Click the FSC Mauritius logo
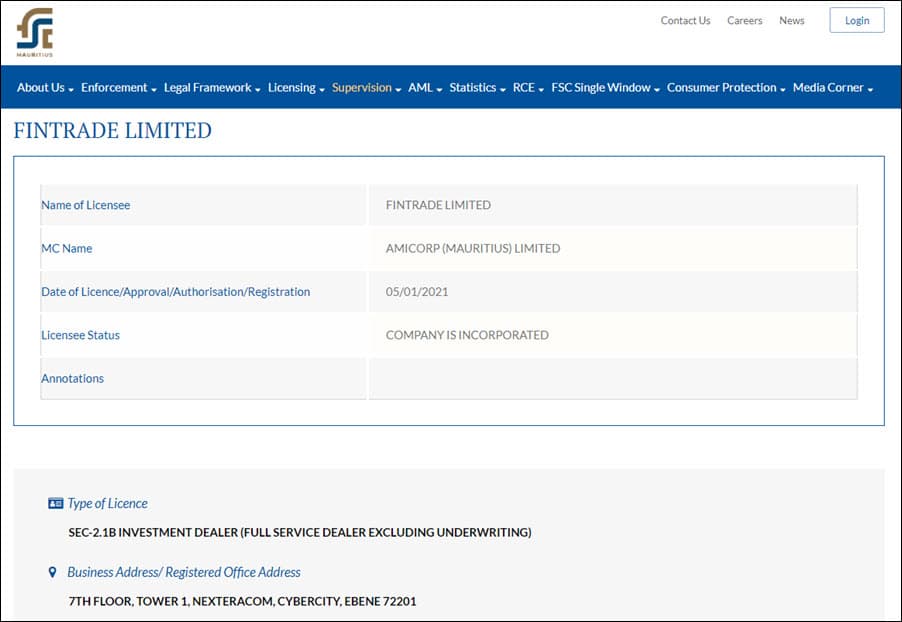Viewport: 902px width, 622px height. click(35, 32)
